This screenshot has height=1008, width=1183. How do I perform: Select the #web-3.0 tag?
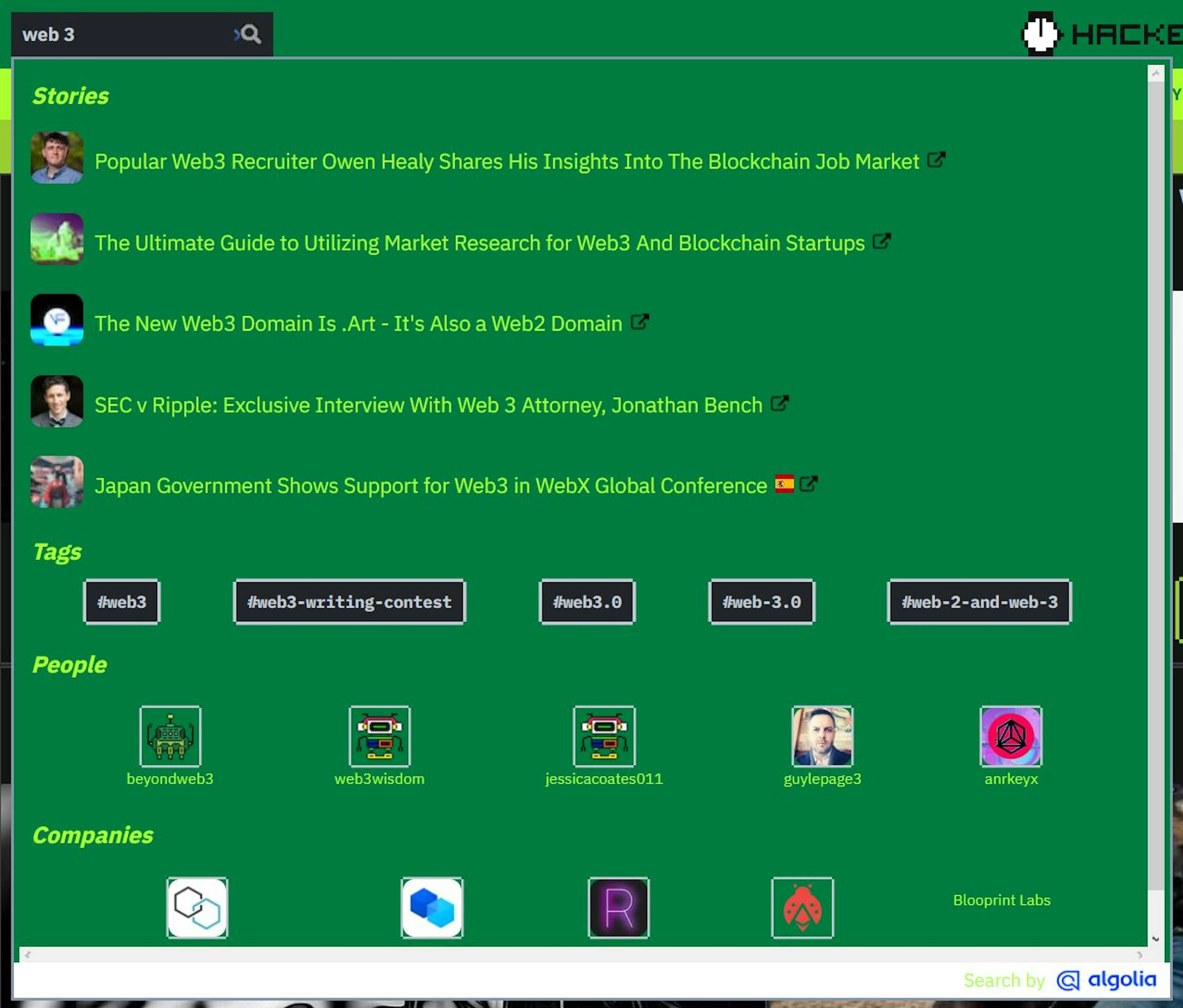[x=762, y=602]
